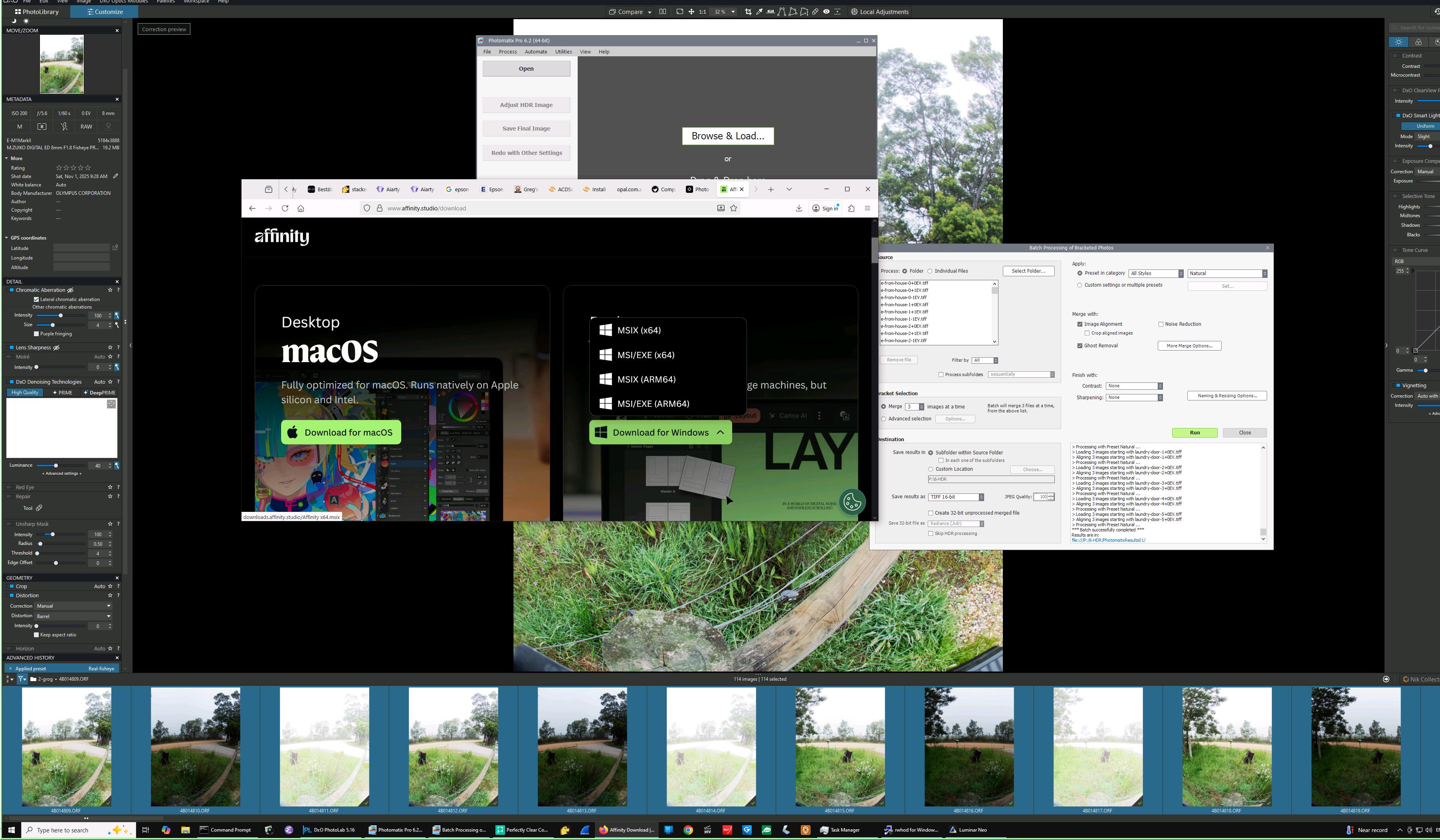Adjust the Luminance denoising slider

point(56,466)
